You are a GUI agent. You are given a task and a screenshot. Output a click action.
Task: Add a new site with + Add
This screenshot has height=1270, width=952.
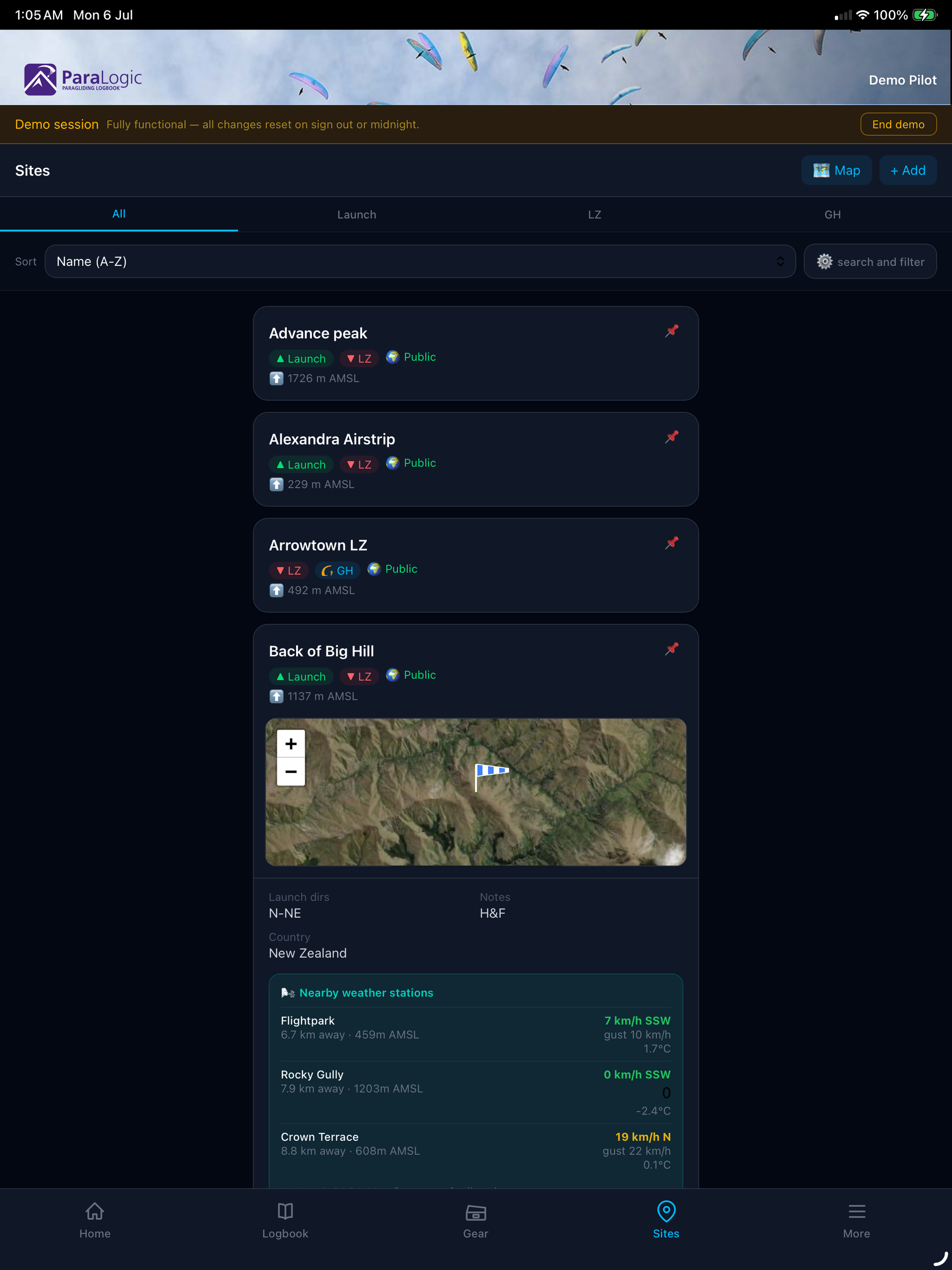tap(908, 171)
